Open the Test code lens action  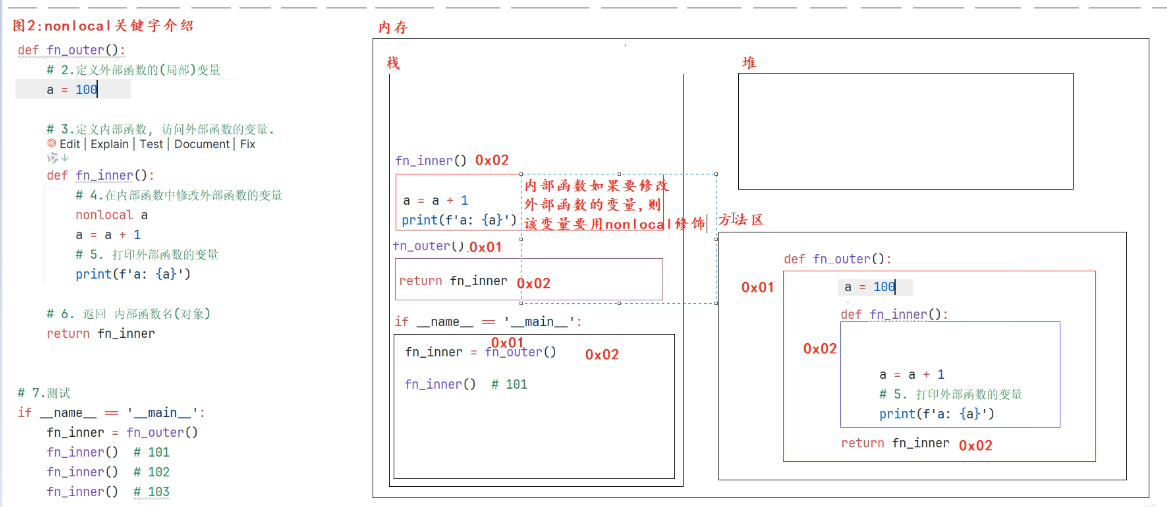point(151,144)
